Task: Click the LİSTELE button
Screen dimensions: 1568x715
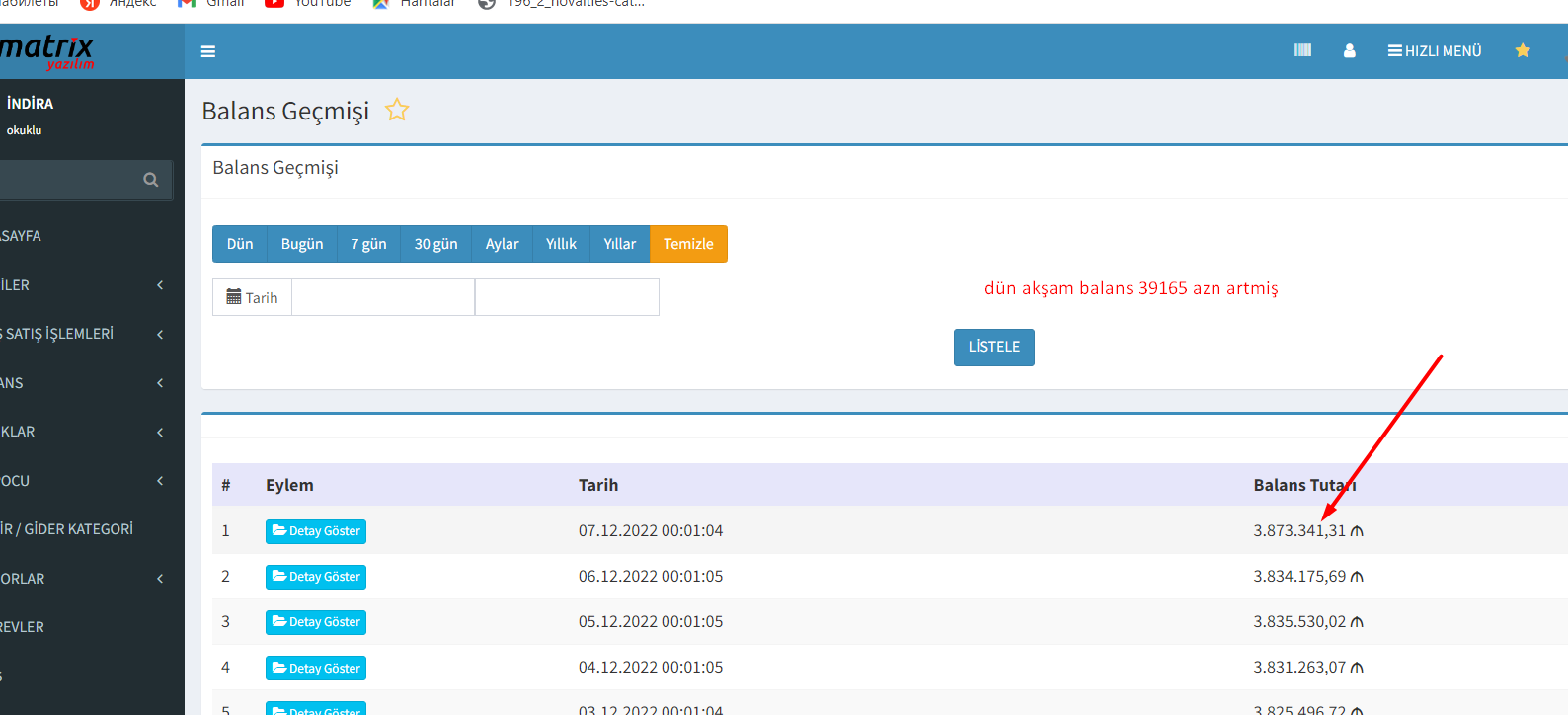Action: click(993, 348)
